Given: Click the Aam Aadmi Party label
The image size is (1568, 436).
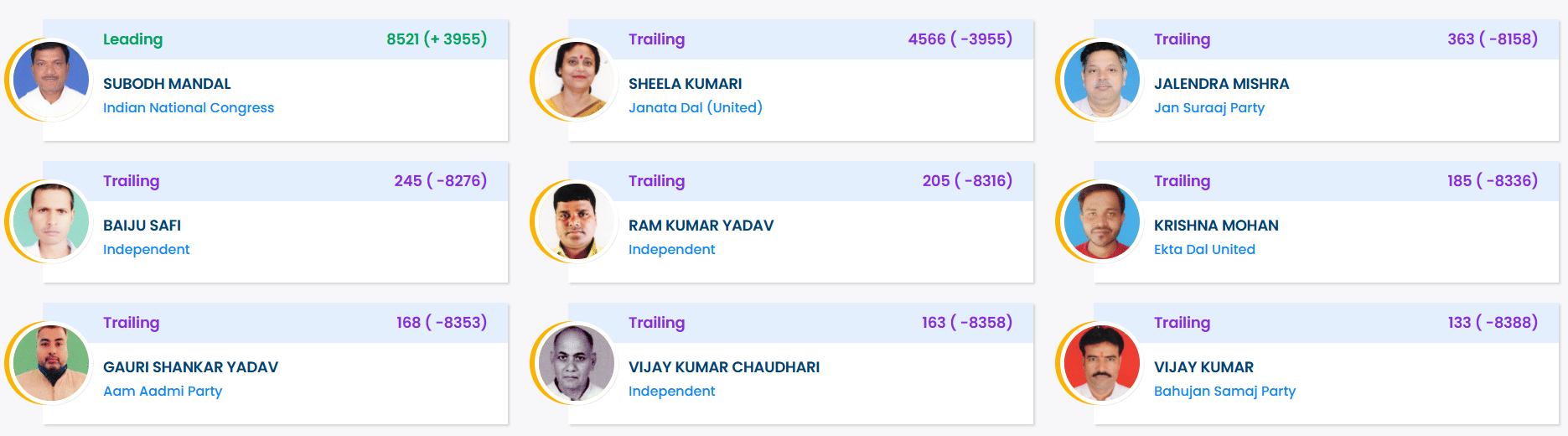Looking at the screenshot, I should (163, 391).
